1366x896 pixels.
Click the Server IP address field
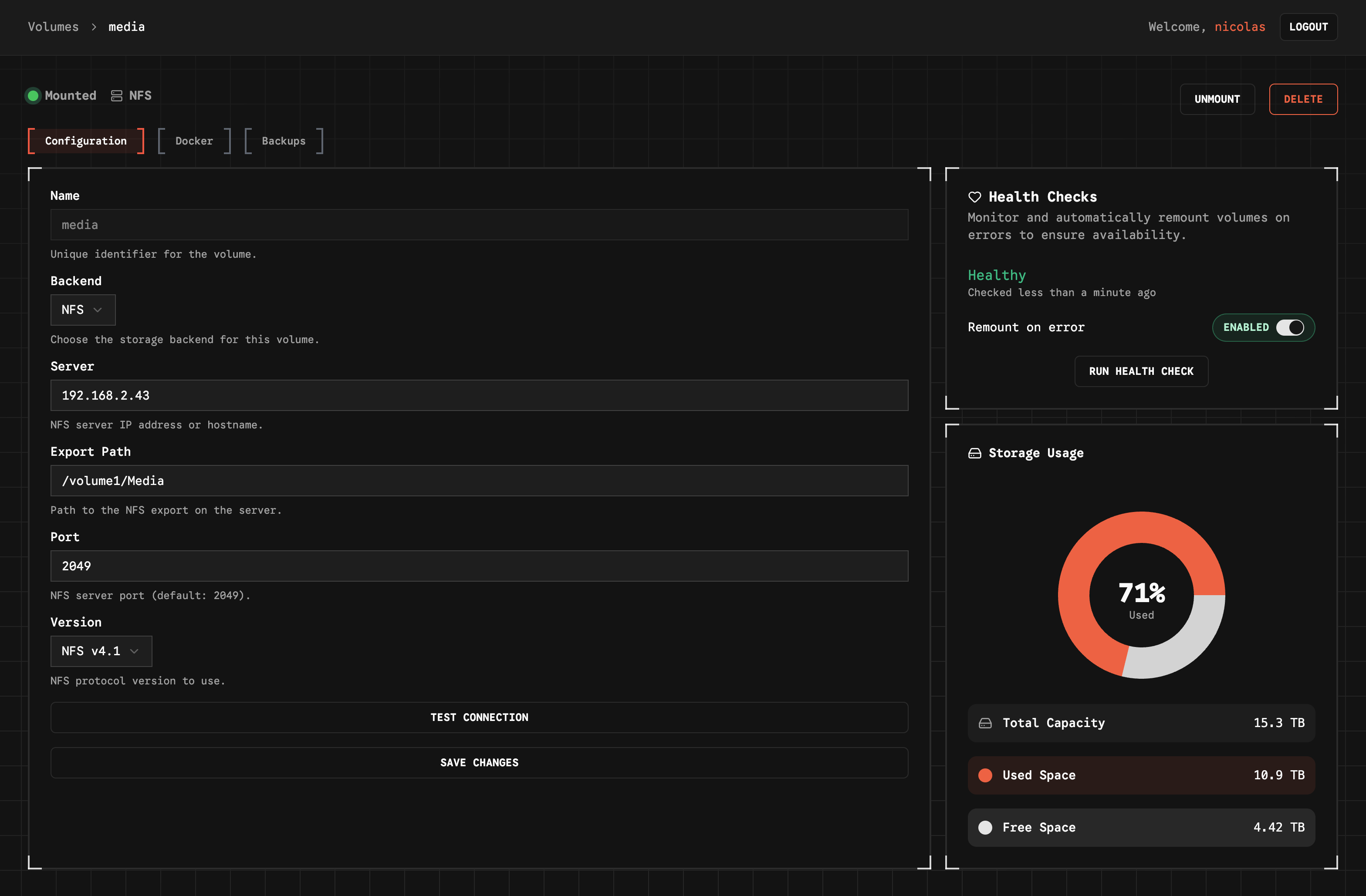point(479,395)
